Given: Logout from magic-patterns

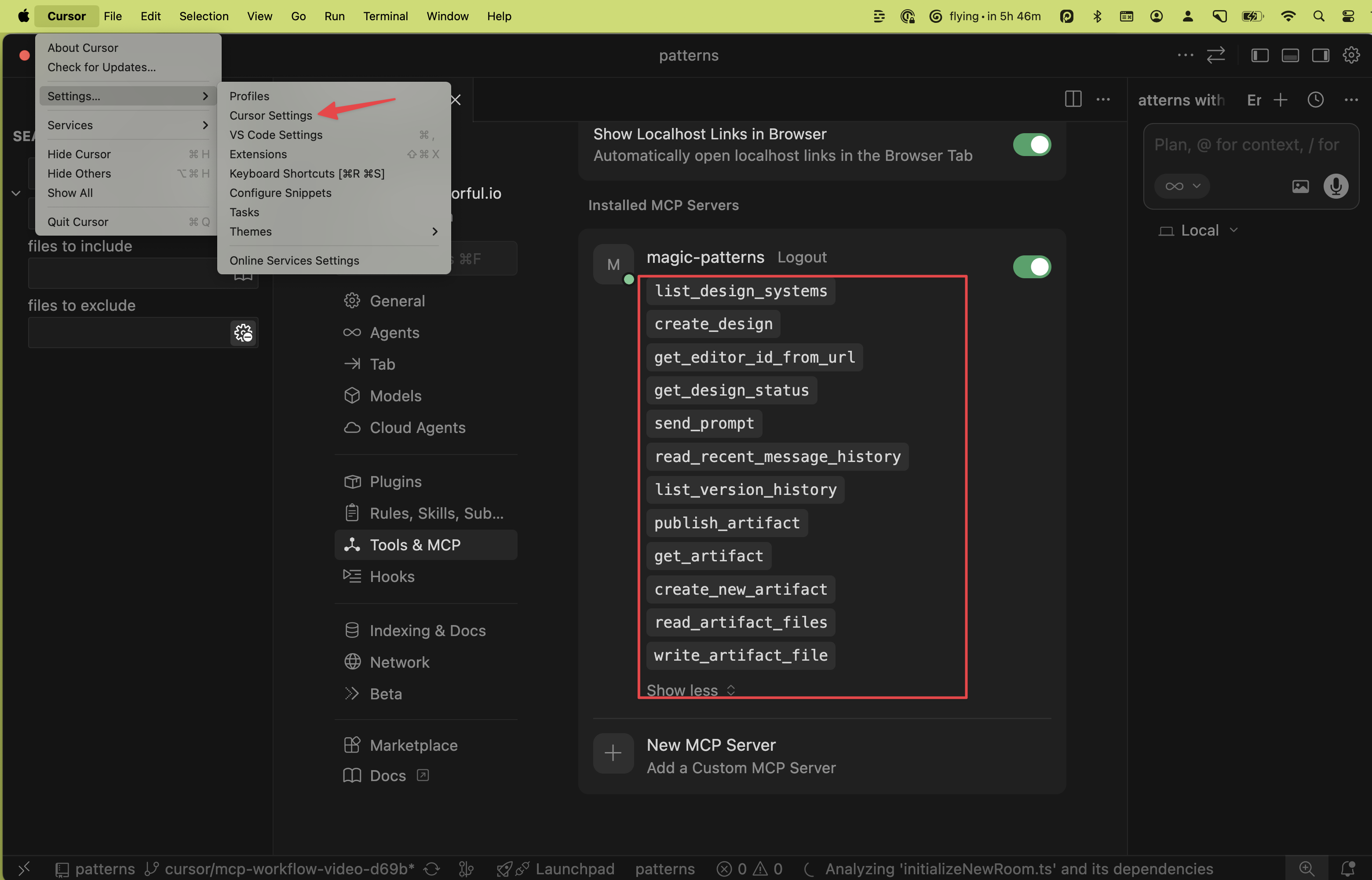Looking at the screenshot, I should coord(802,257).
